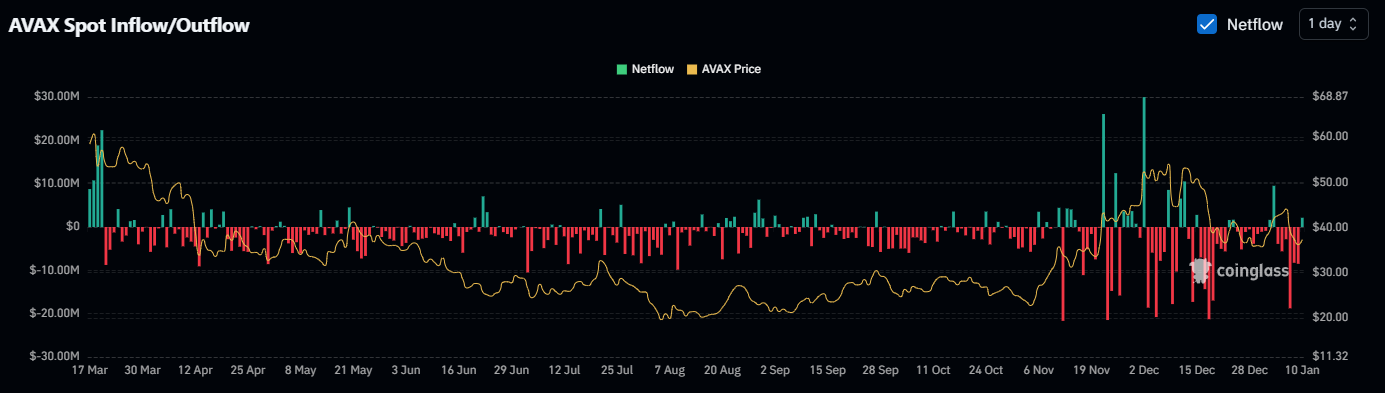Click the 10 Jan date label
The height and width of the screenshot is (393, 1385).
pos(1301,370)
